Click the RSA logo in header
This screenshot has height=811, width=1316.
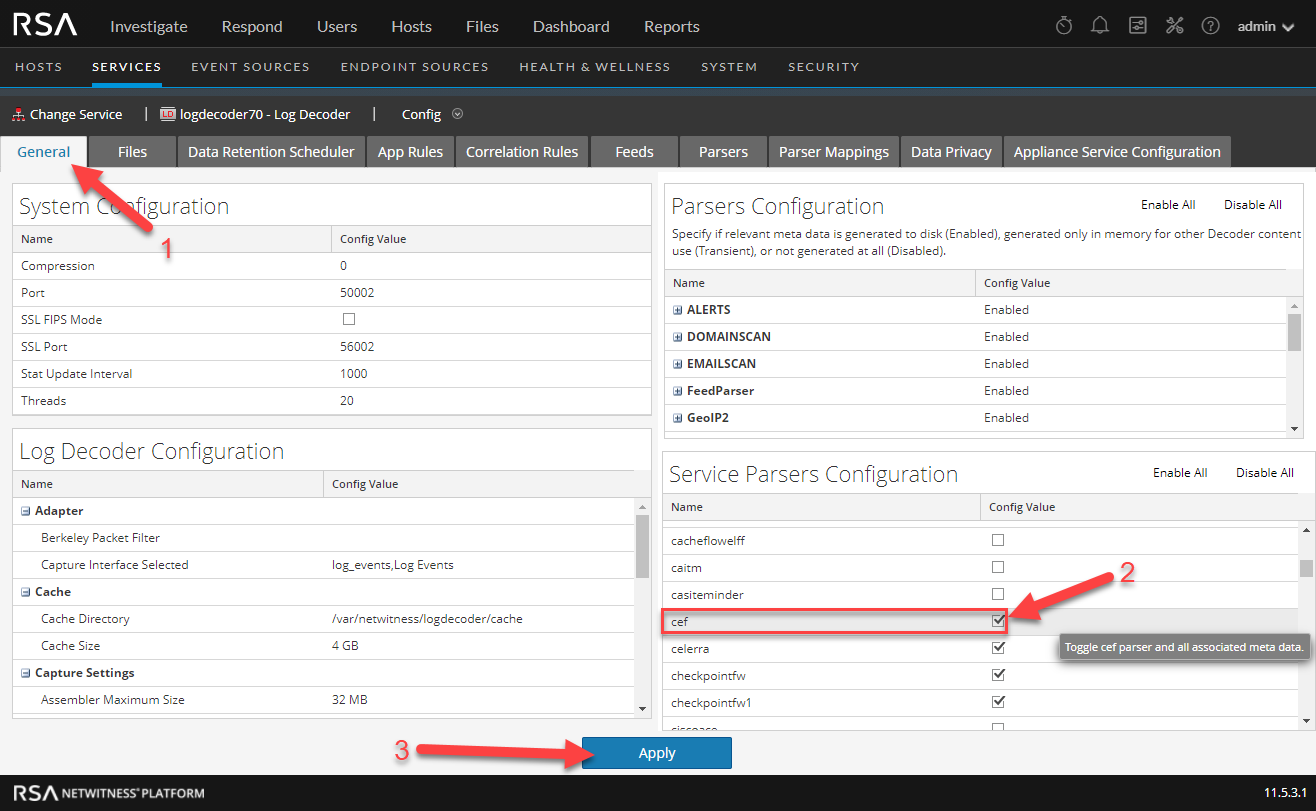[x=45, y=25]
